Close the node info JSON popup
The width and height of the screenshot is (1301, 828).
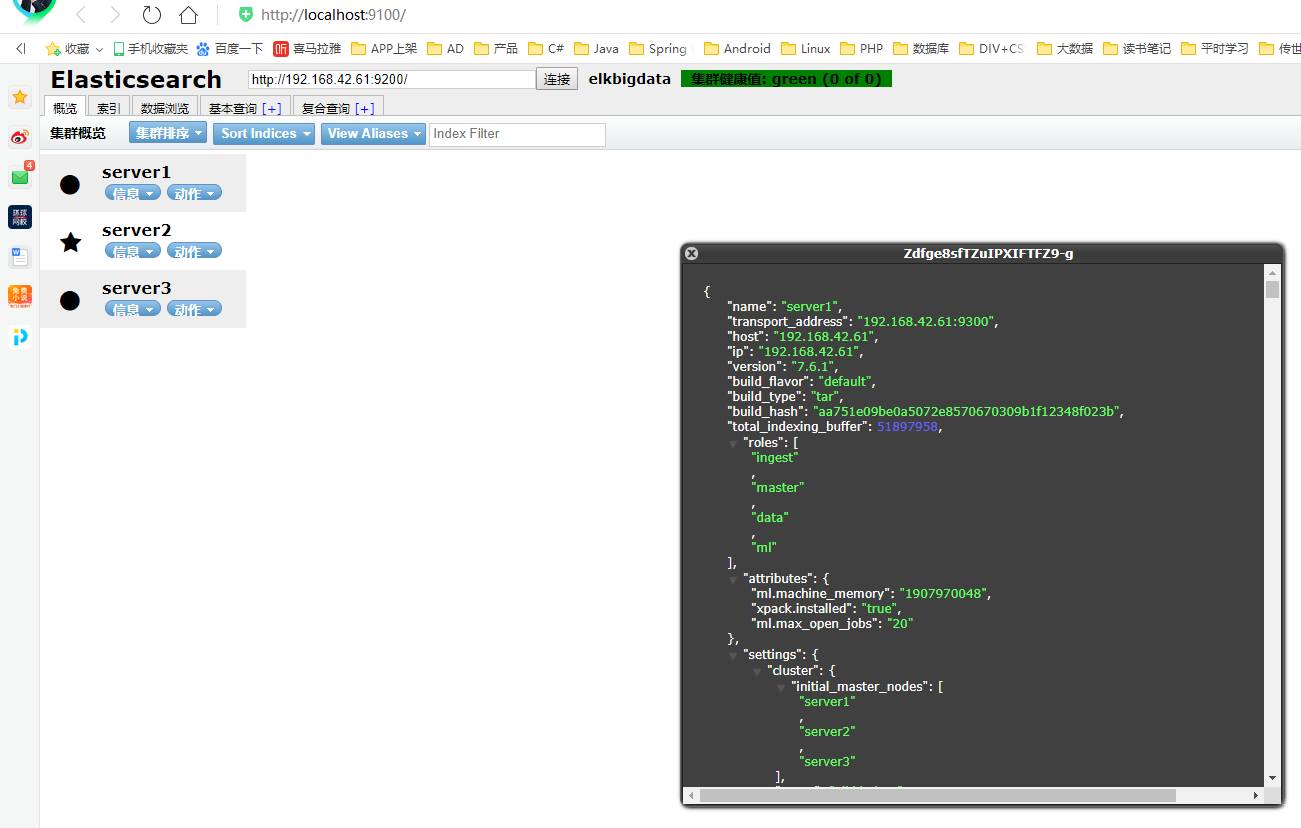point(691,254)
